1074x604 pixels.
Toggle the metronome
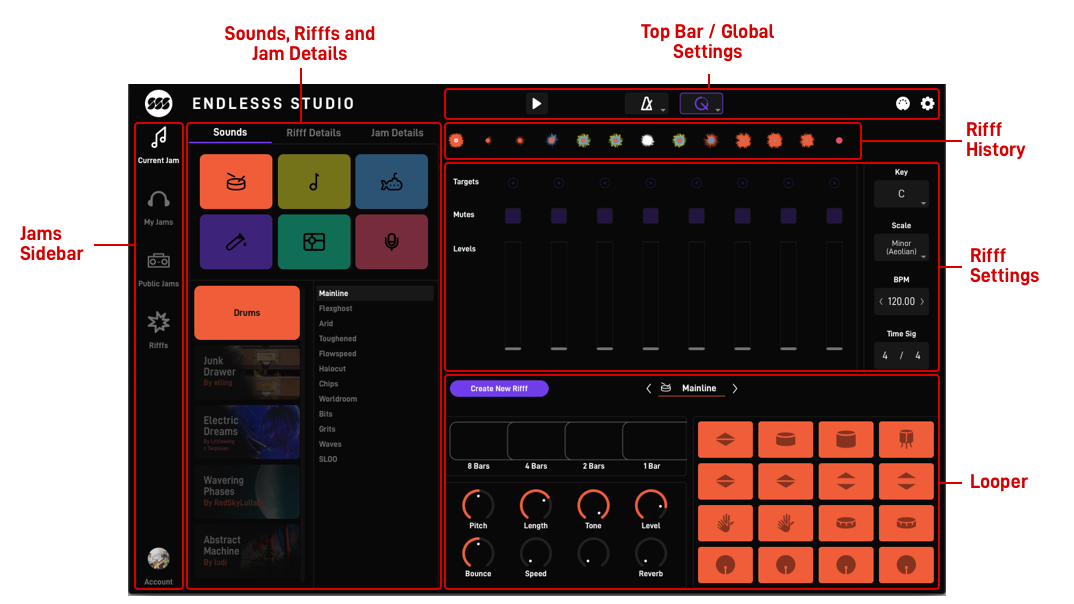[645, 103]
